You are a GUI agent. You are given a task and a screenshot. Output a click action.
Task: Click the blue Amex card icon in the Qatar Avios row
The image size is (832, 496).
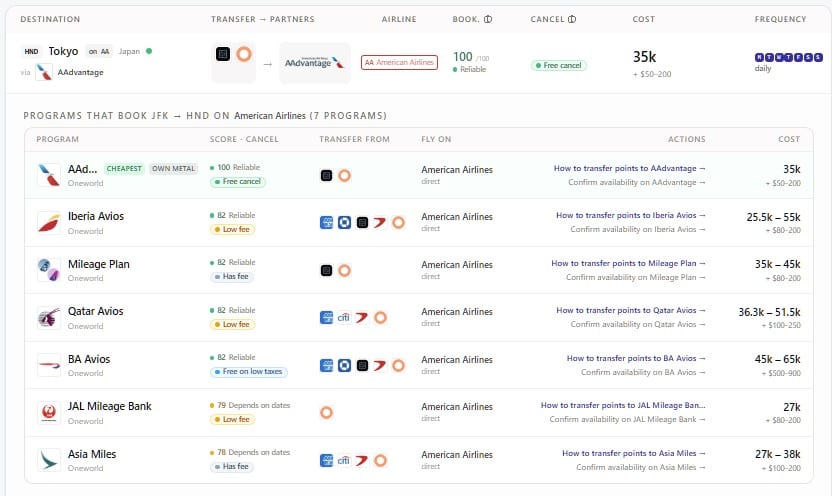[326, 318]
